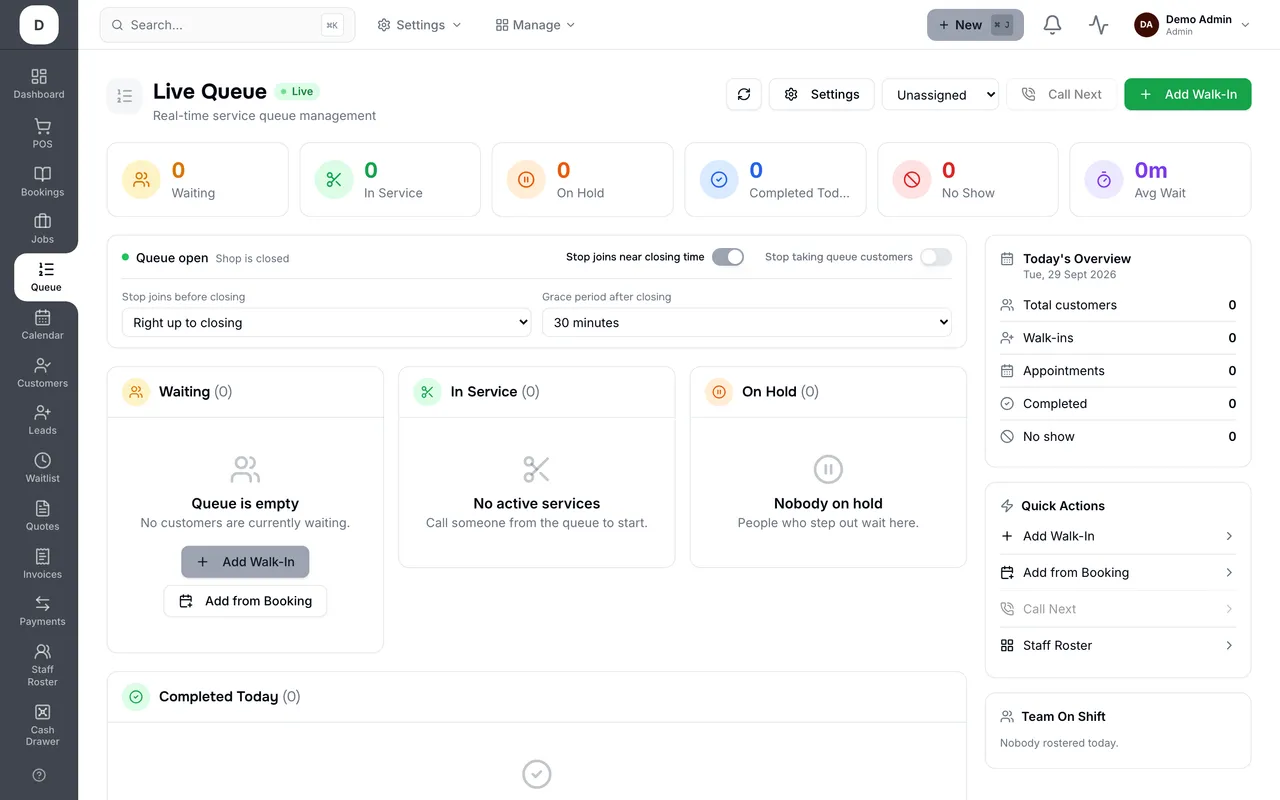
Task: Open the notifications bell
Action: pos(1052,25)
